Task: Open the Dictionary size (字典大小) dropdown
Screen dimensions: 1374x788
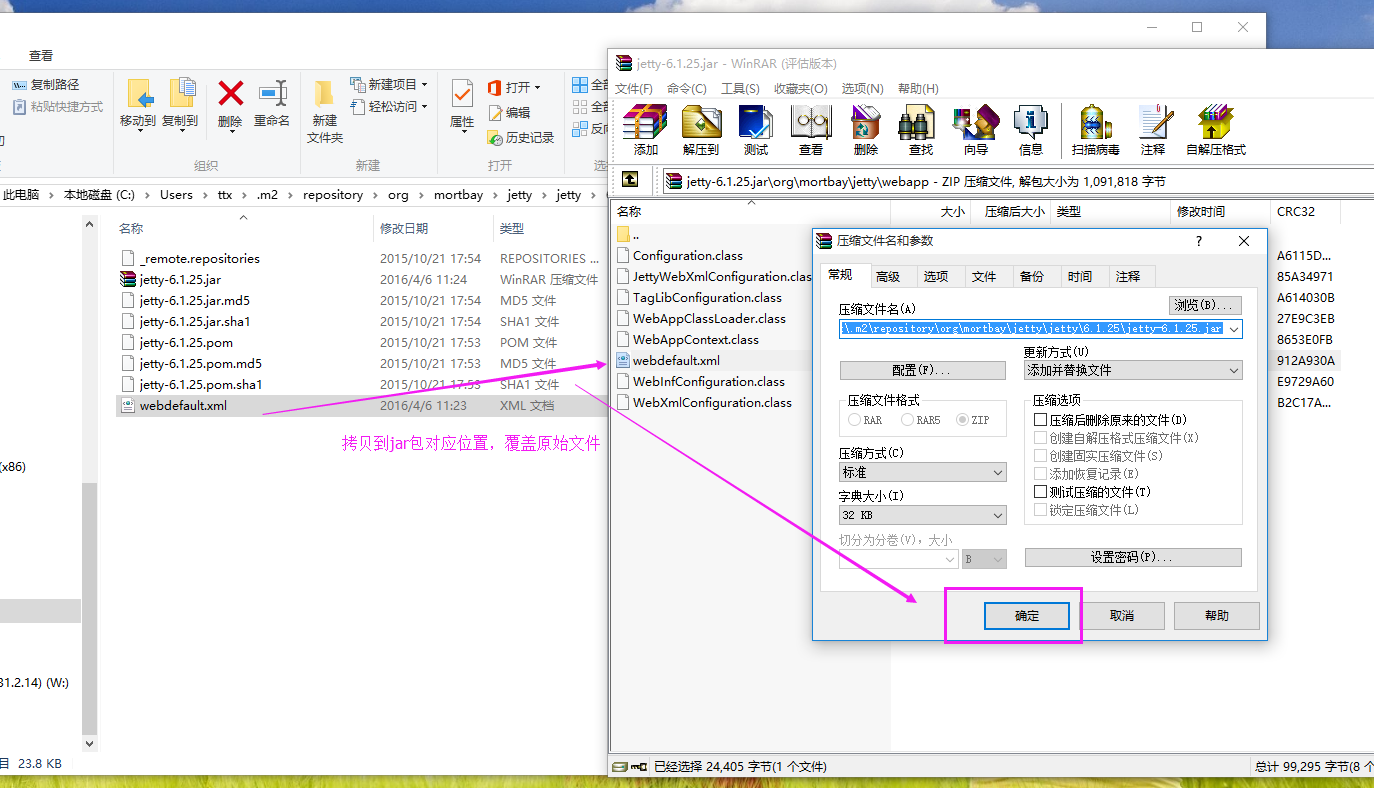Action: pos(922,515)
